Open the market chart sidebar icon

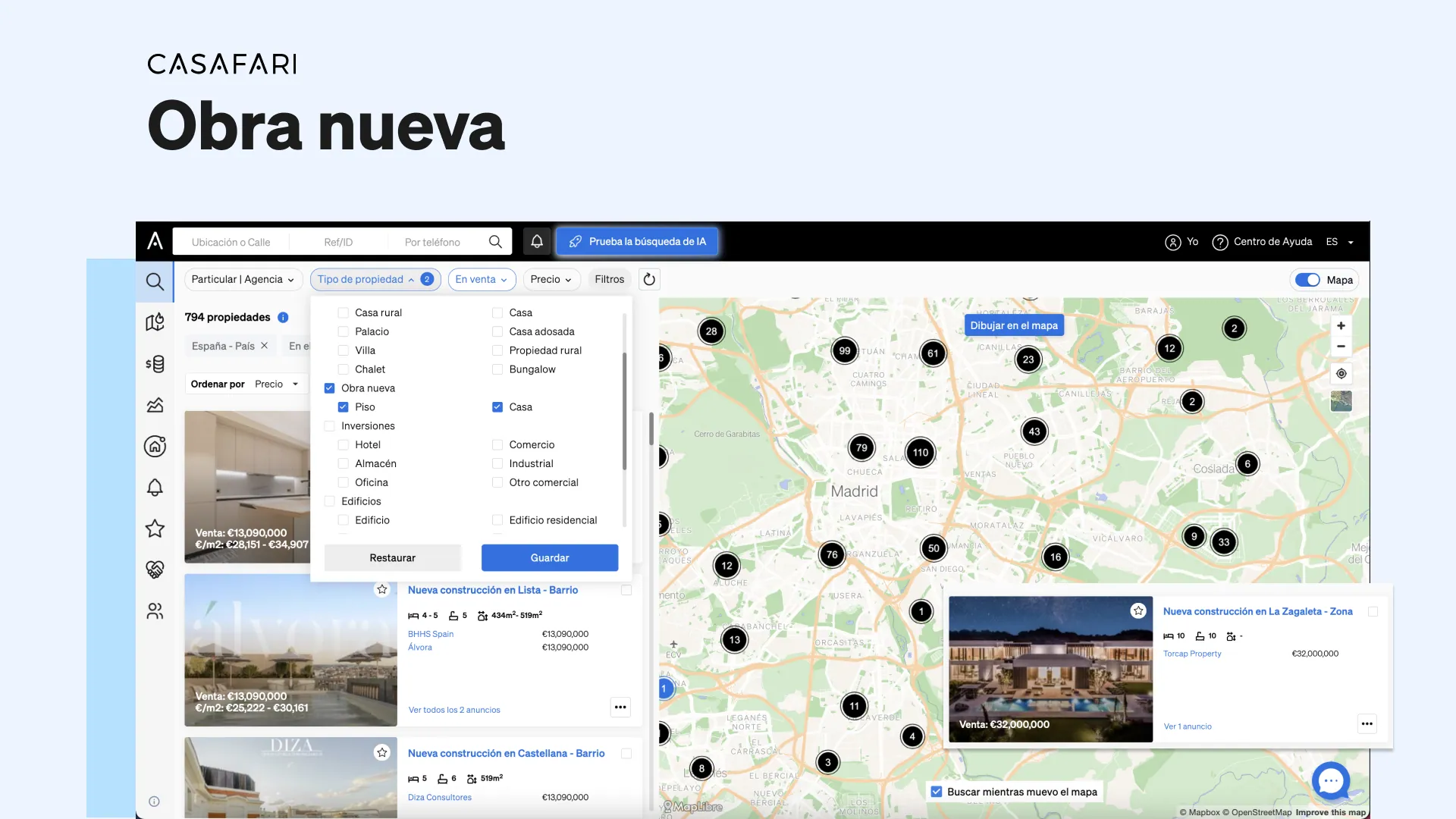coord(155,405)
